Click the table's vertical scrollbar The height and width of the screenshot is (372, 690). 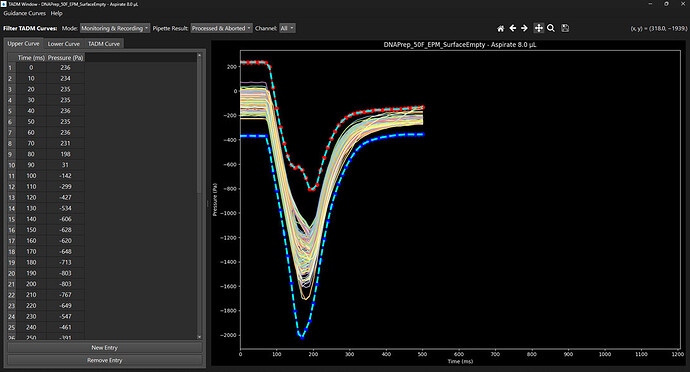199,196
